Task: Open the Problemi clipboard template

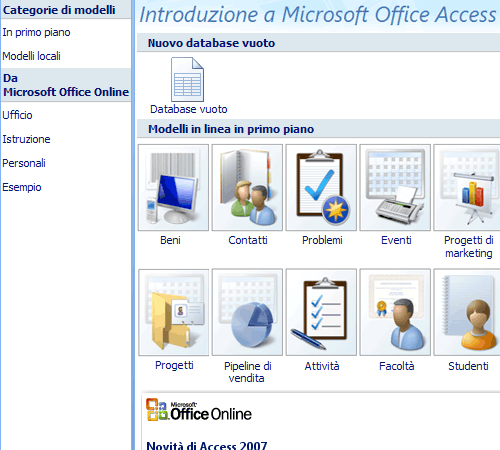Action: click(x=321, y=187)
